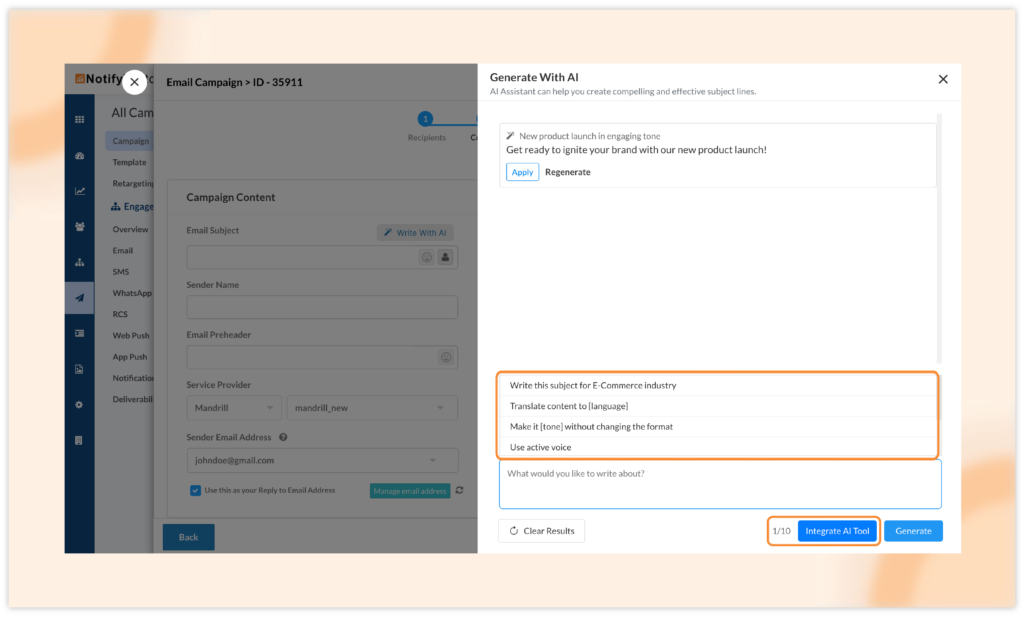Click the Back button
This screenshot has width=1024, height=617.
pyautogui.click(x=188, y=537)
